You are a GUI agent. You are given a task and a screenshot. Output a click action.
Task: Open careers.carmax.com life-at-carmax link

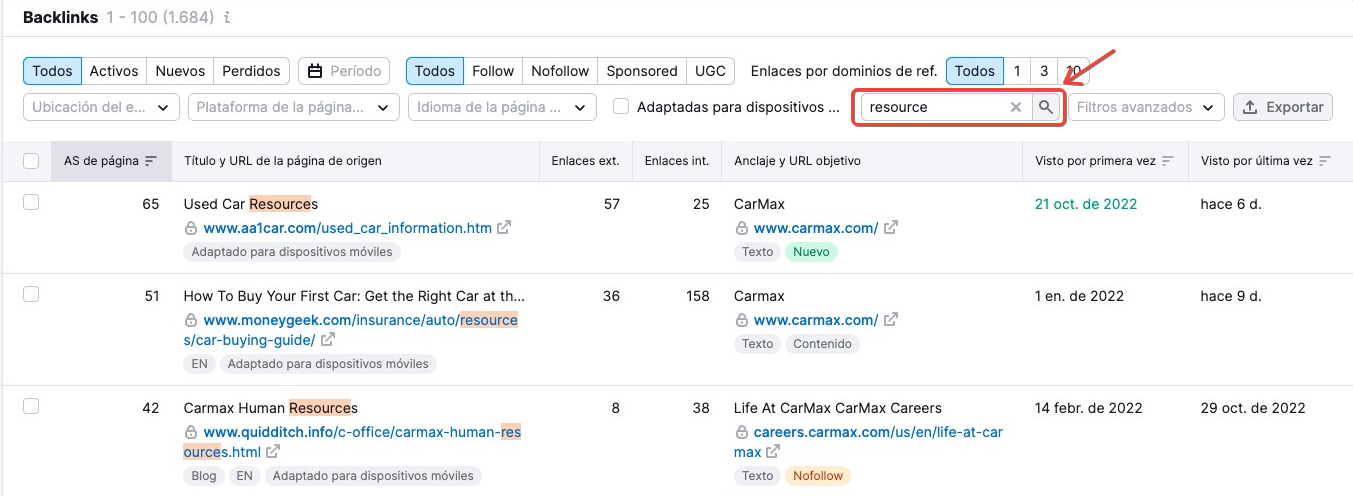pos(868,442)
